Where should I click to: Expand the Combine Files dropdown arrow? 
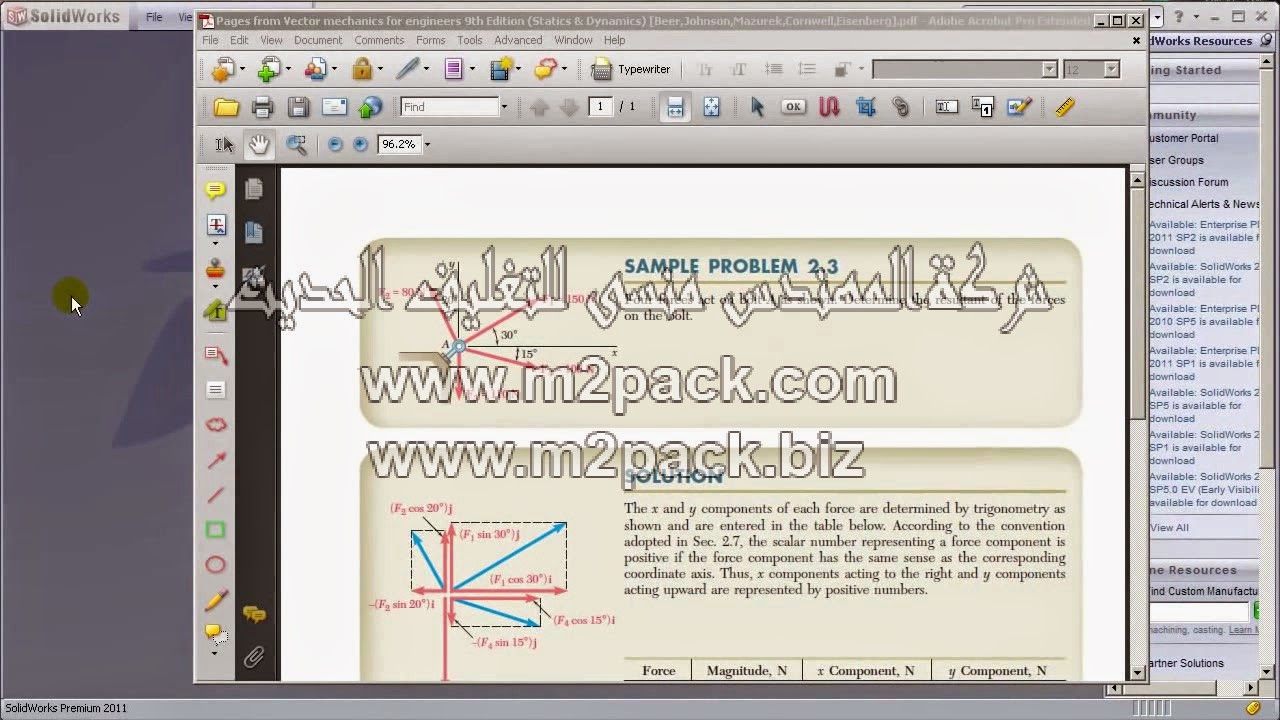(288, 69)
